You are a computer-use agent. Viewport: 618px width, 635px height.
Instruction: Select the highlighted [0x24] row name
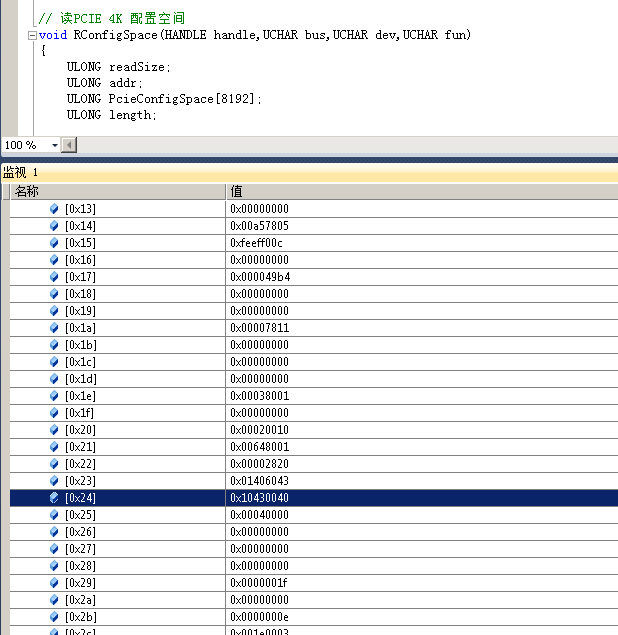click(80, 498)
